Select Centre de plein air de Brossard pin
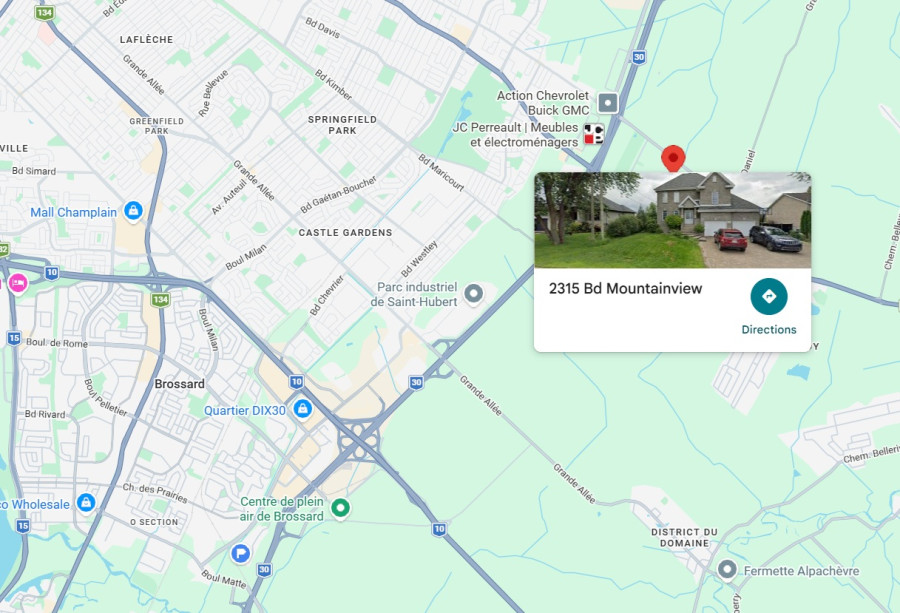900x613 pixels. tap(340, 508)
